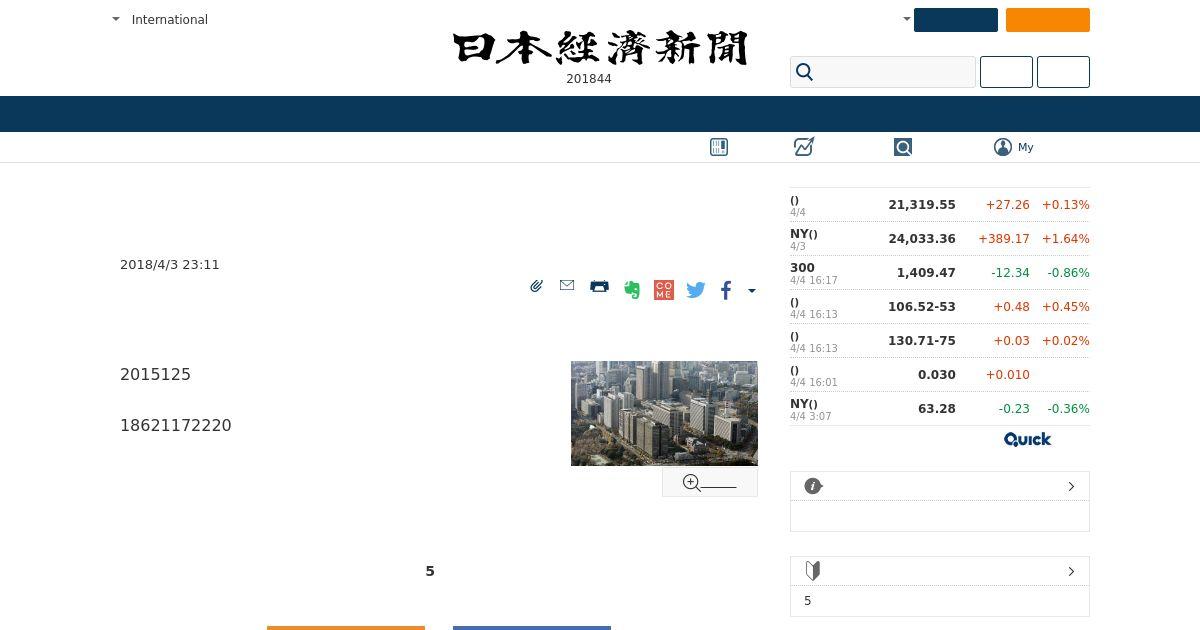Clip article to Evernote elephant icon
This screenshot has width=1200, height=630.
coord(632,290)
